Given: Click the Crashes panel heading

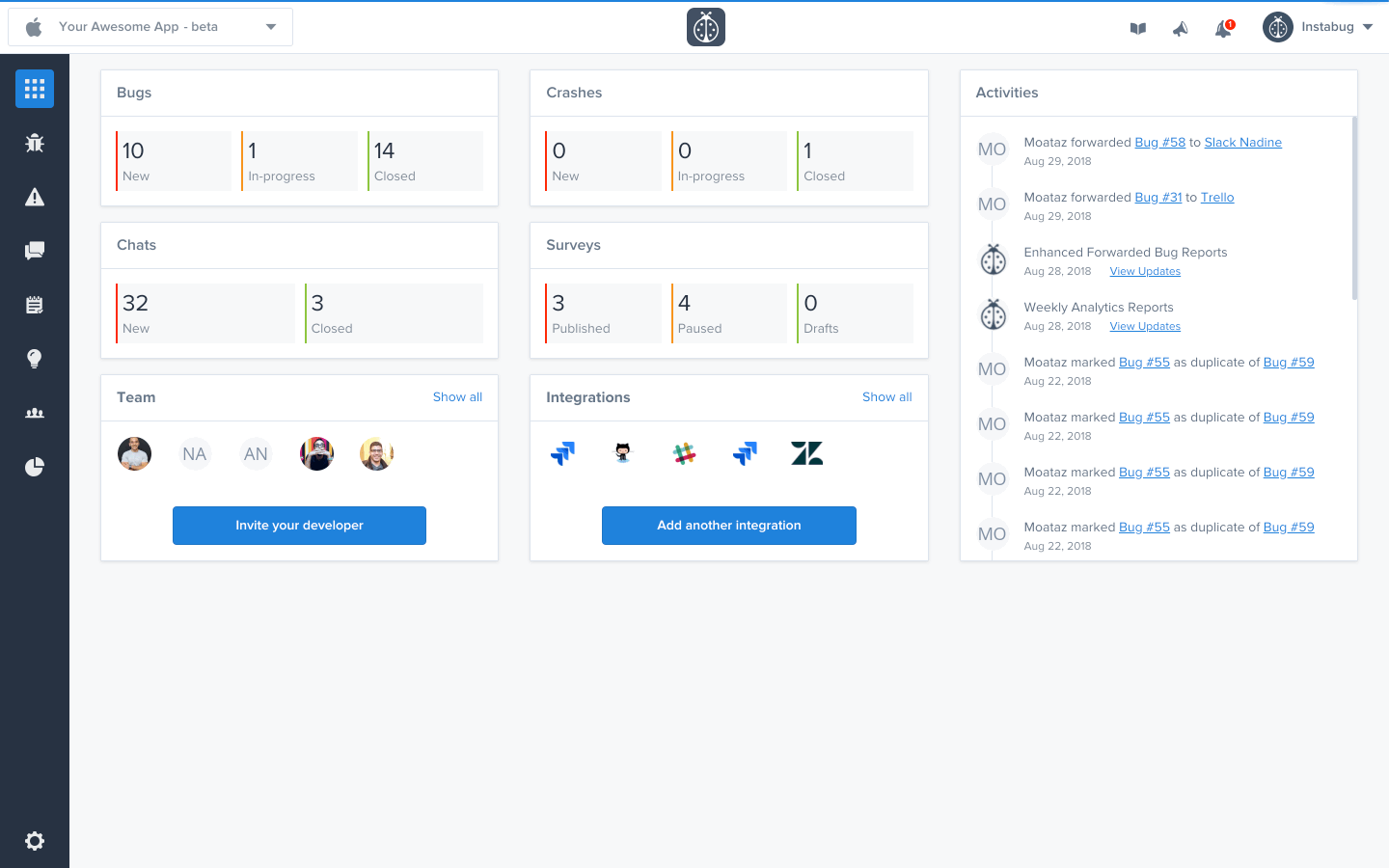Looking at the screenshot, I should [x=574, y=93].
